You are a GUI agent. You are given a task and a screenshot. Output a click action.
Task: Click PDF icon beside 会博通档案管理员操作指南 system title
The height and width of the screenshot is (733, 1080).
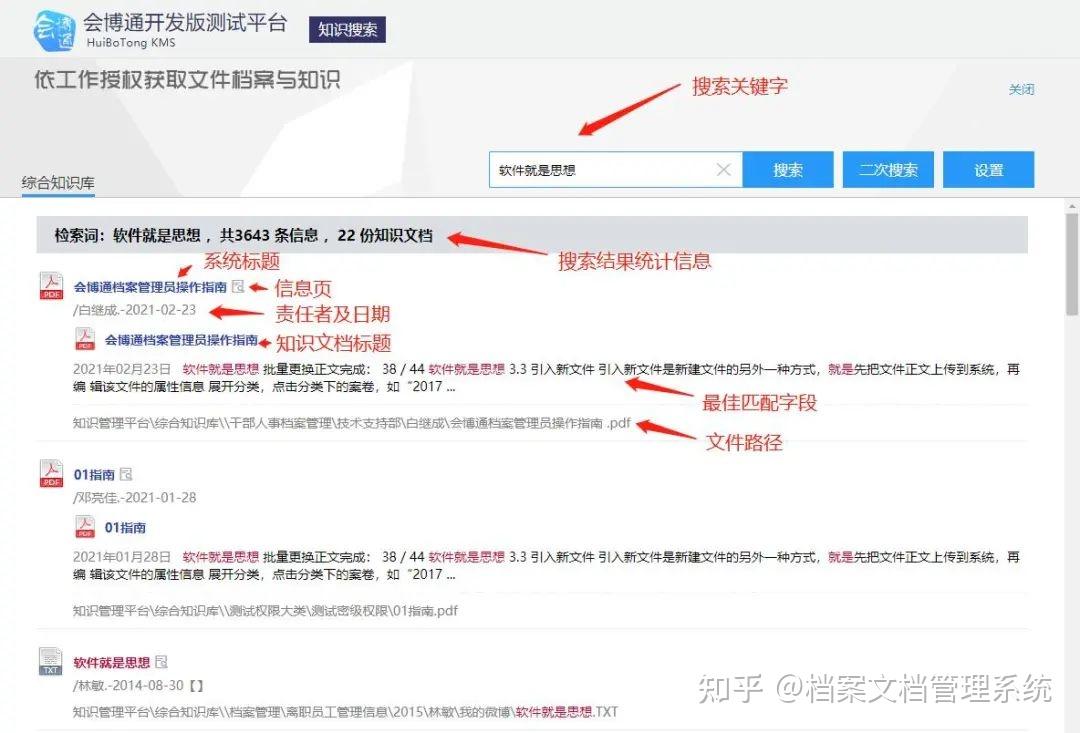tap(52, 286)
